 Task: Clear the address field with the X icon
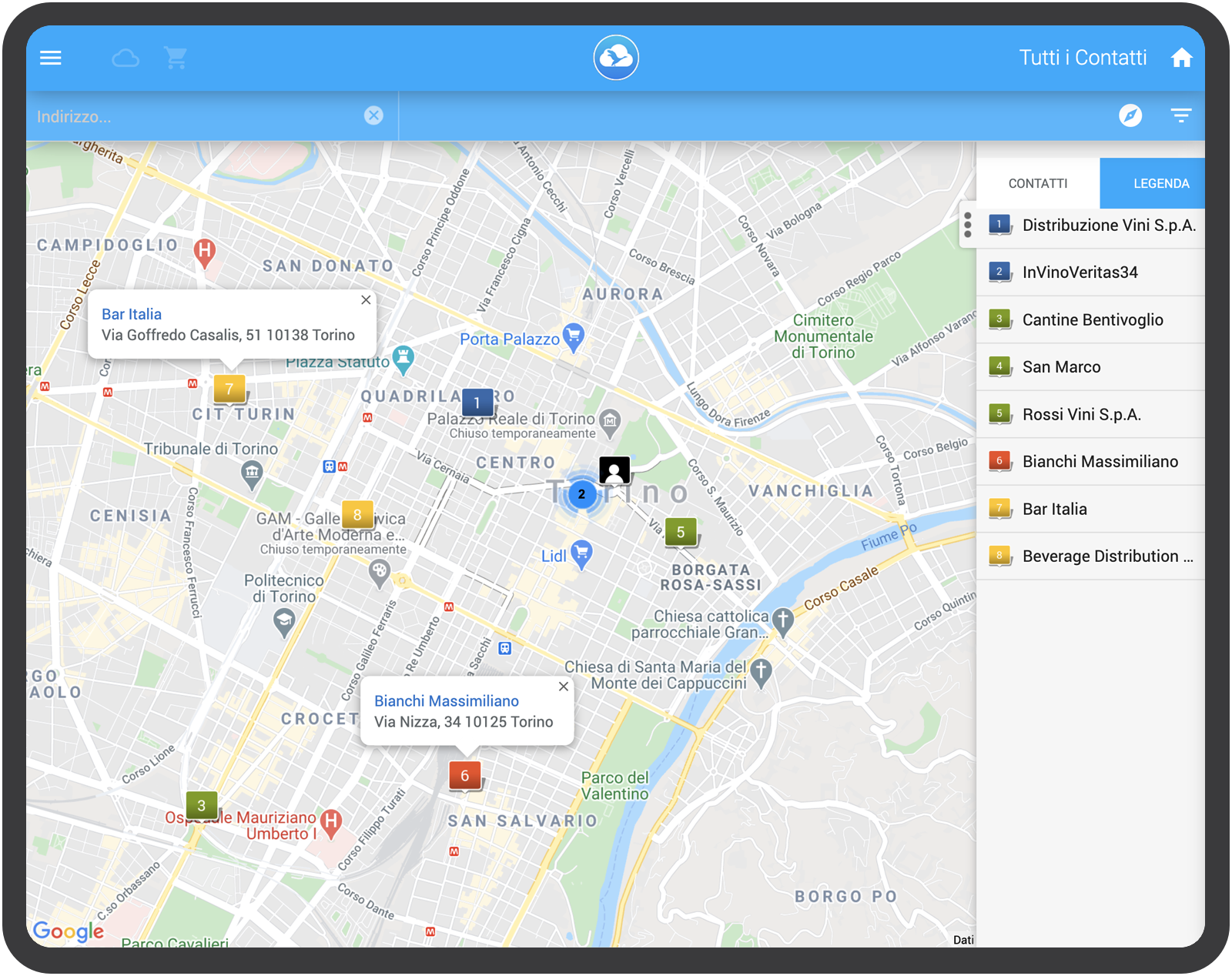pyautogui.click(x=374, y=115)
